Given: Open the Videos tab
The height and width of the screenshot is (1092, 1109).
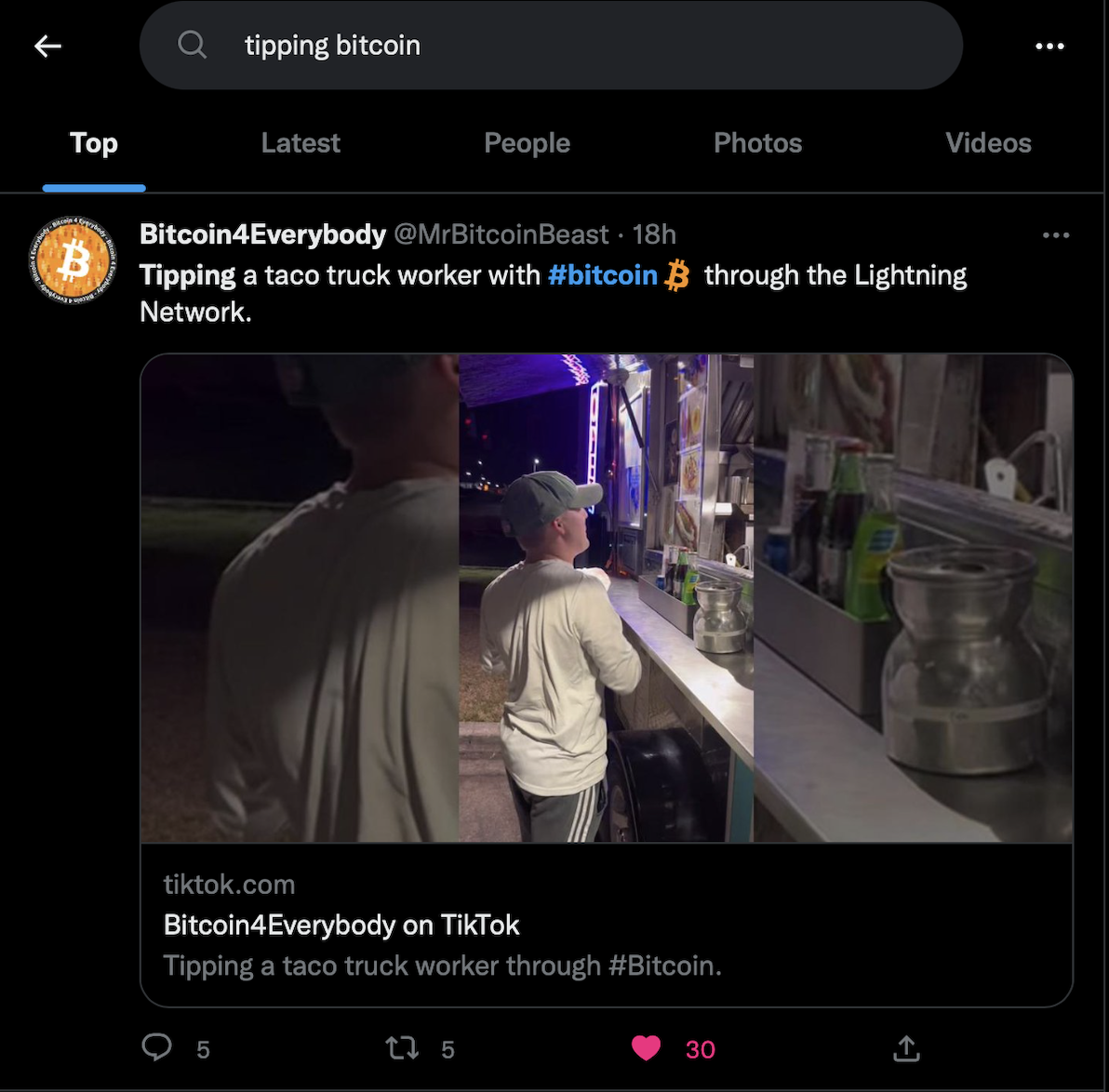Looking at the screenshot, I should point(988,143).
